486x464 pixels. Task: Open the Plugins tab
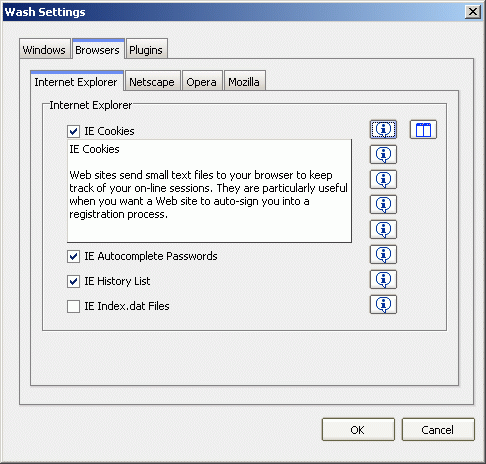point(146,50)
